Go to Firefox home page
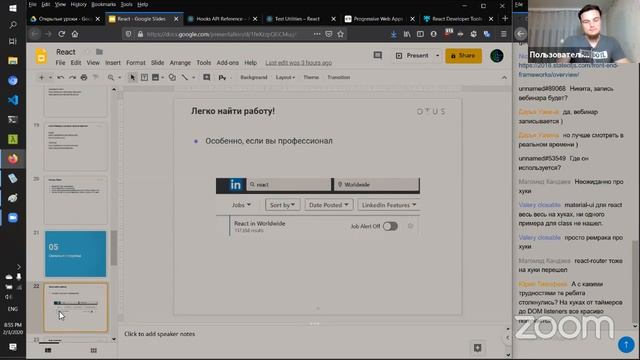The image size is (640, 360). pyautogui.click(x=75, y=34)
